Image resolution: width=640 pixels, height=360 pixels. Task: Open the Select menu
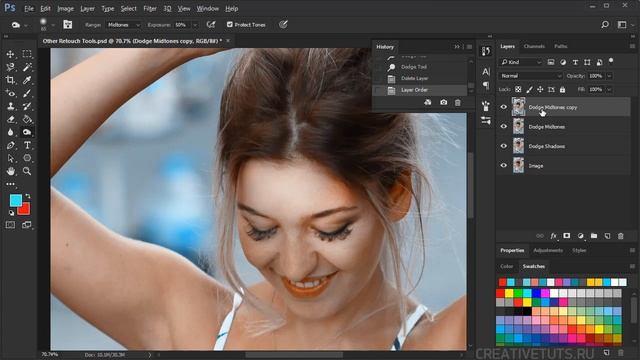click(x=128, y=8)
